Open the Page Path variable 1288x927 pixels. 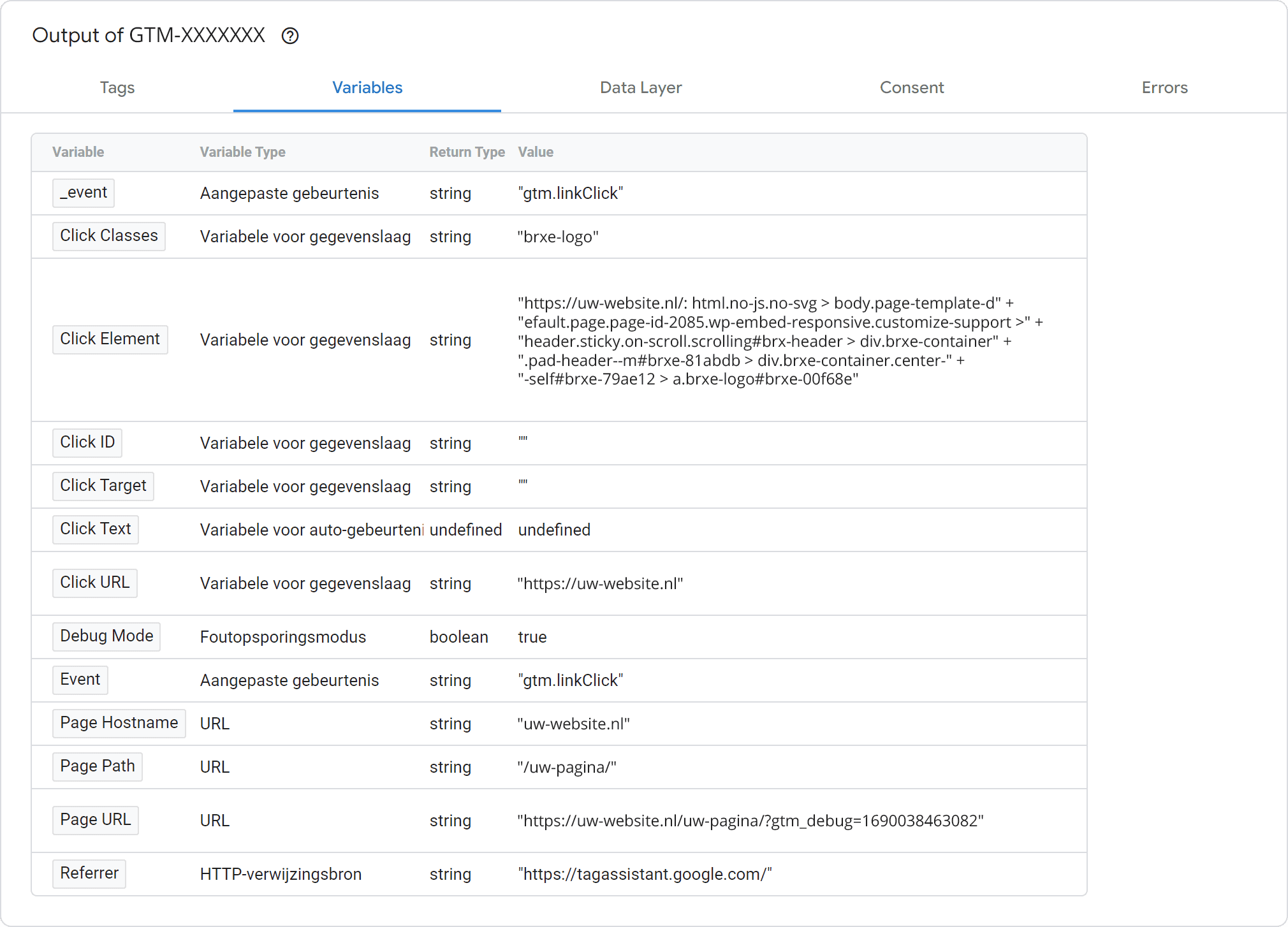98,766
